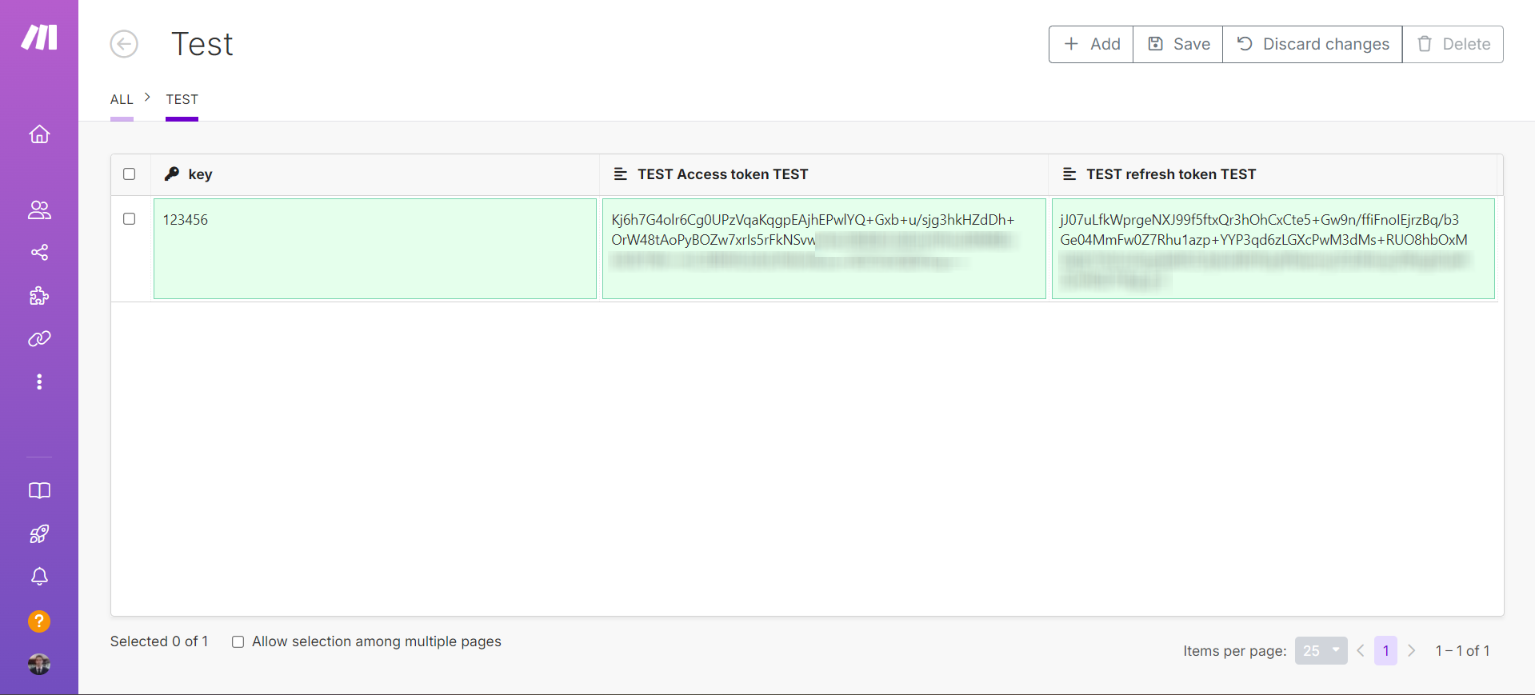Click the key icon in key column header
This screenshot has height=695, width=1535.
[171, 174]
